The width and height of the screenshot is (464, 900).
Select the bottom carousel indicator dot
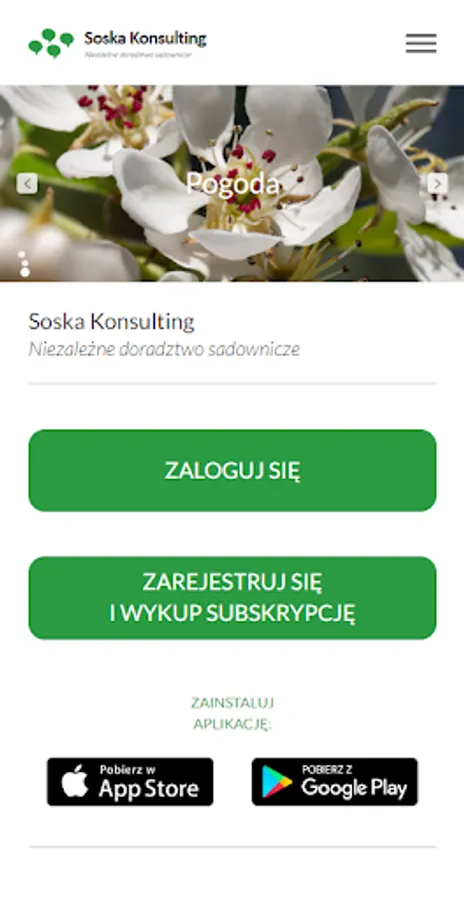(x=25, y=271)
